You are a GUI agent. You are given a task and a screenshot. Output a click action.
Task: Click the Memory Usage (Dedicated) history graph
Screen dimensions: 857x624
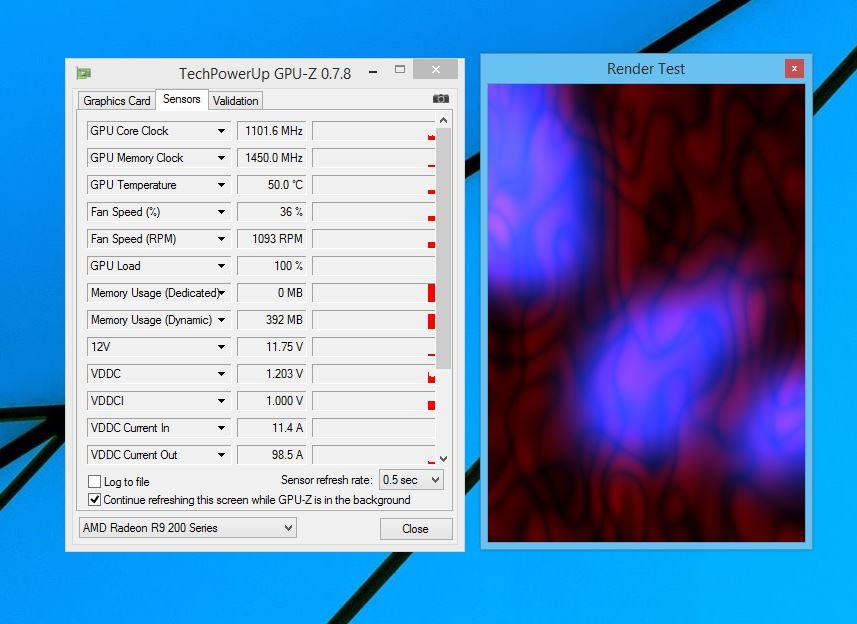point(374,293)
